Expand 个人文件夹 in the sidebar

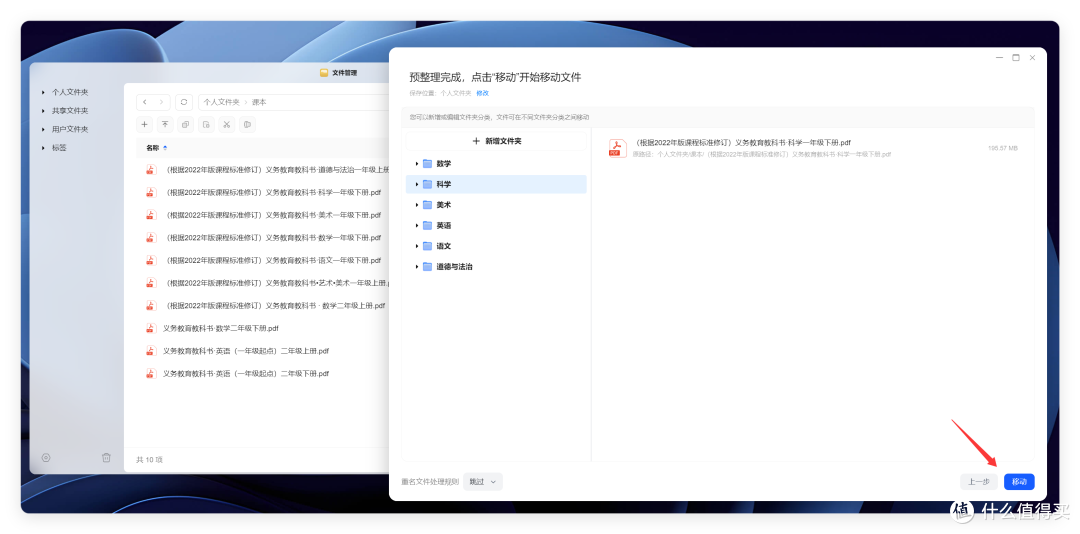click(43, 92)
